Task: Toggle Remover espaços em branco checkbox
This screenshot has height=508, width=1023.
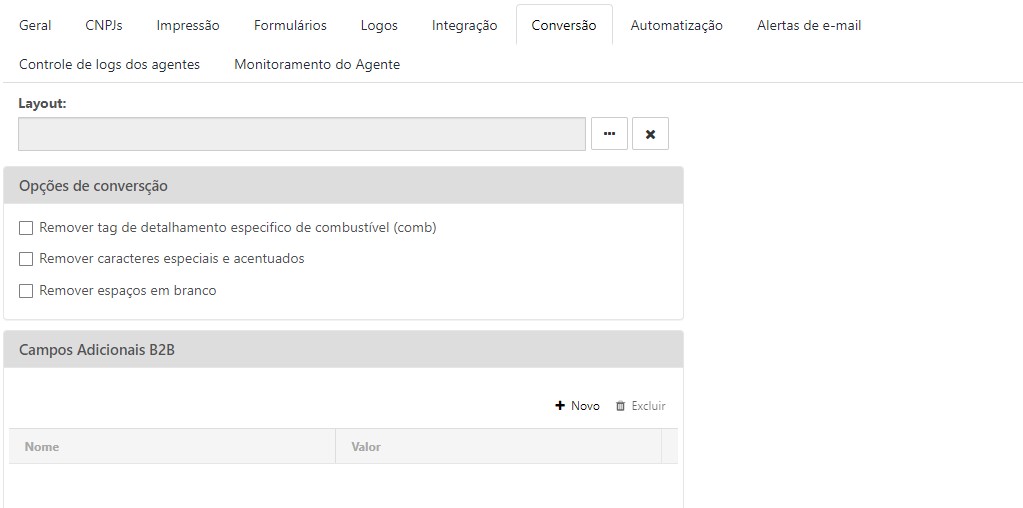Action: (x=26, y=291)
